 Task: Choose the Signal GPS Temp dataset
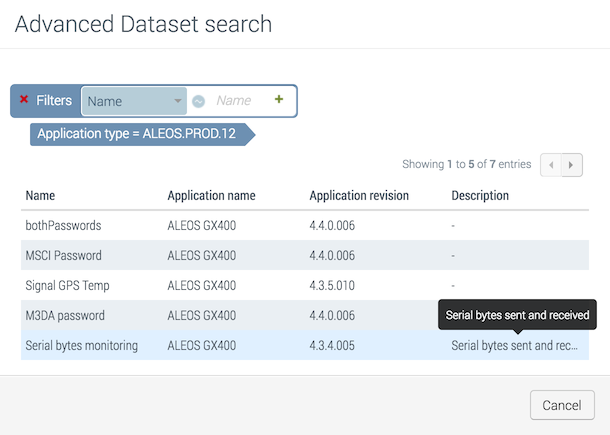pos(67,286)
